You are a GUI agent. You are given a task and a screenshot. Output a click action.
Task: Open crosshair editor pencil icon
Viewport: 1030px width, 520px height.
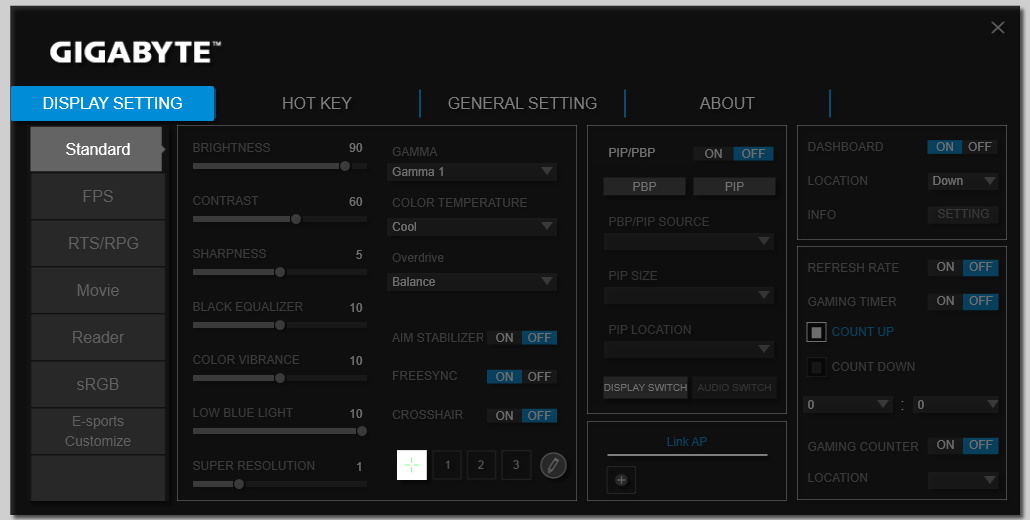click(553, 465)
